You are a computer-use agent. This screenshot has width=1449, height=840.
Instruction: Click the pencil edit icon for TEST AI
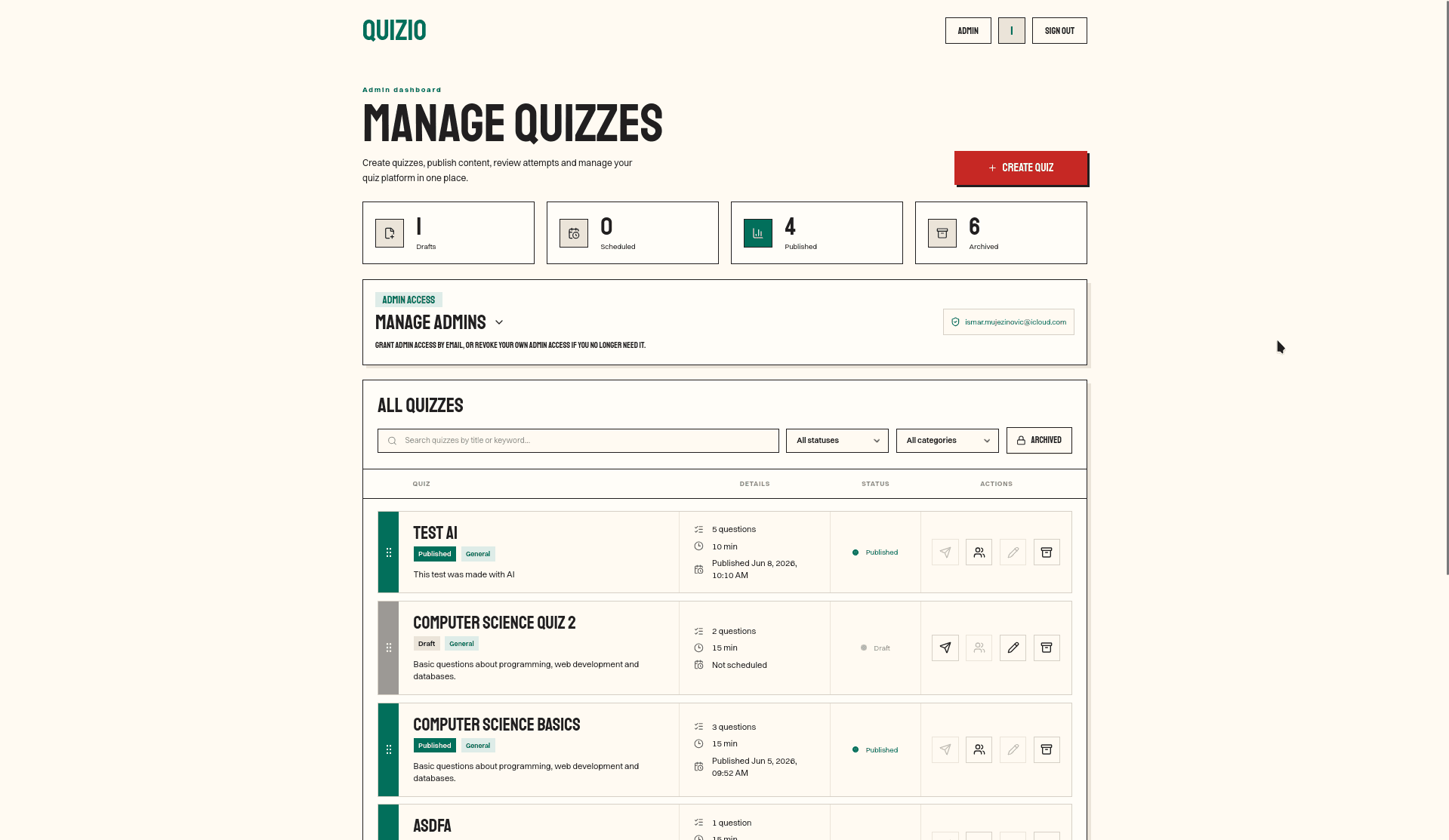pyautogui.click(x=1013, y=552)
